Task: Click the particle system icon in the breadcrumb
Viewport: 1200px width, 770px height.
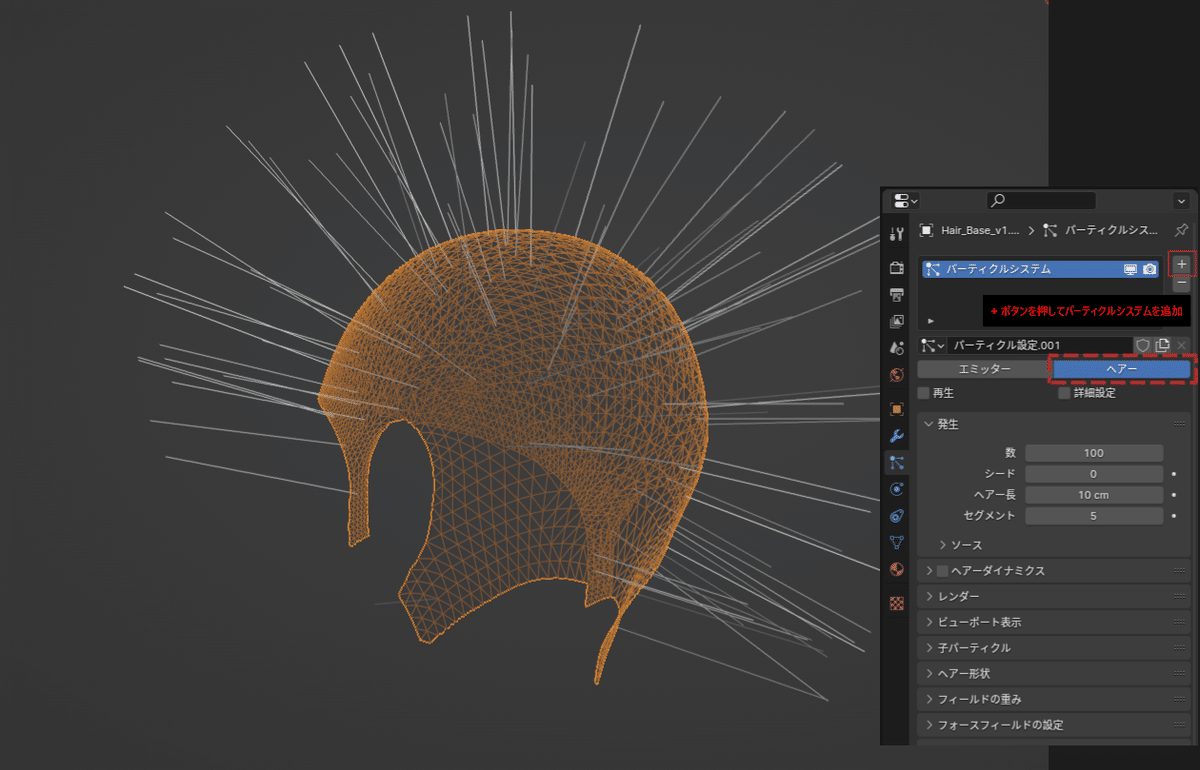Action: (x=1050, y=230)
